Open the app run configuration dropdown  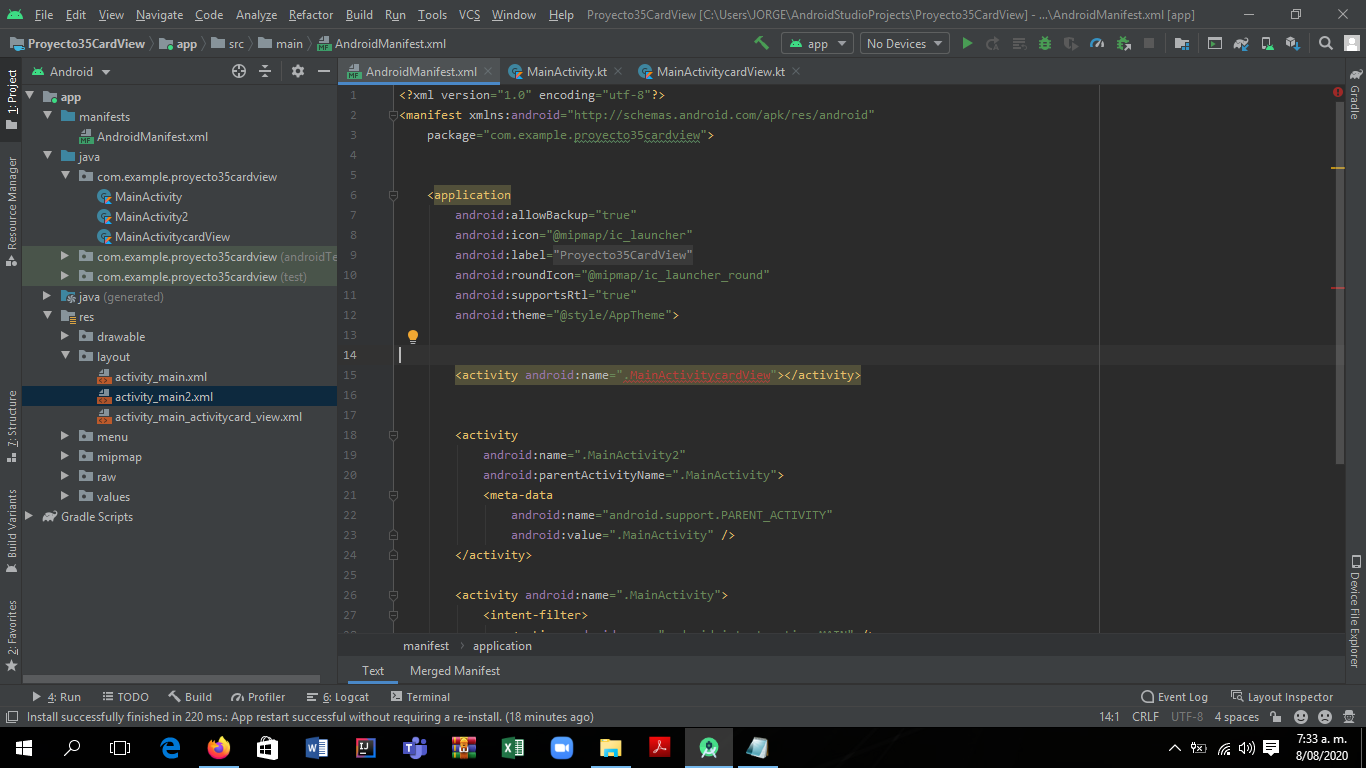pyautogui.click(x=817, y=44)
